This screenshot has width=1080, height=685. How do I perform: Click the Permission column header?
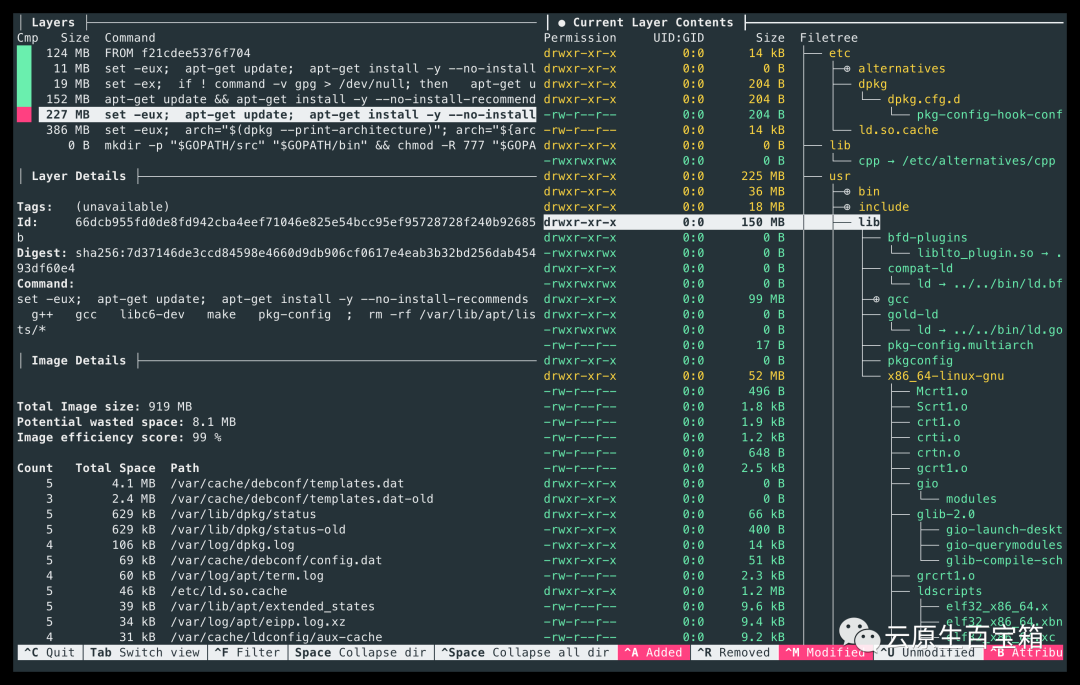click(580, 38)
